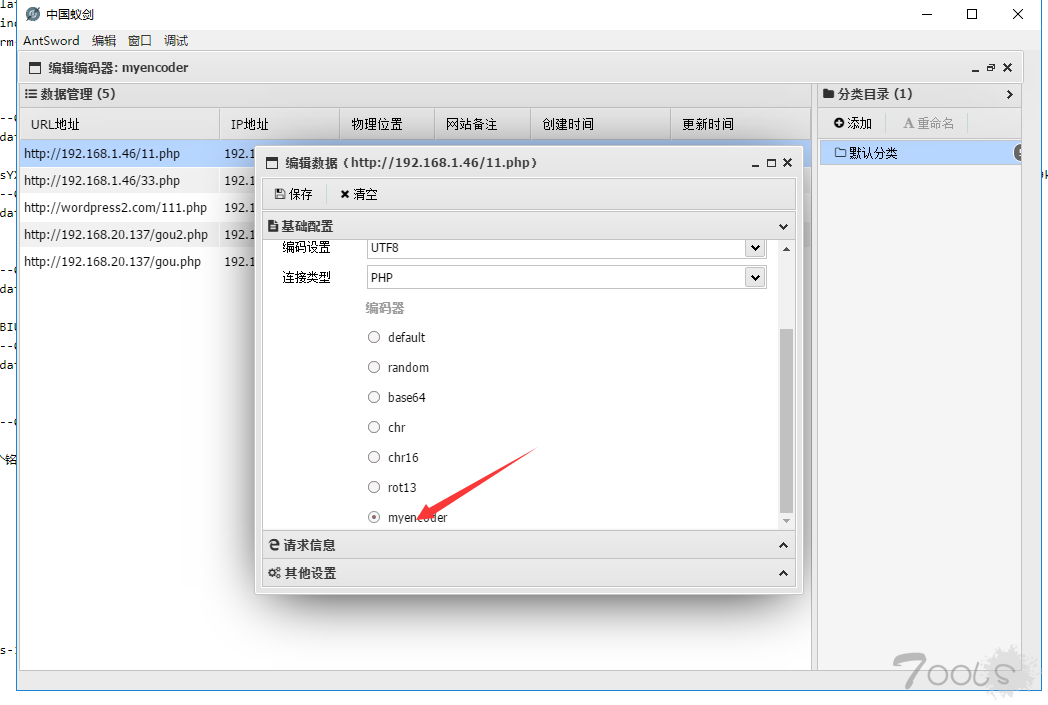This screenshot has width=1048, height=705.
Task: Click the 更新时间 column header
Action: 740,124
